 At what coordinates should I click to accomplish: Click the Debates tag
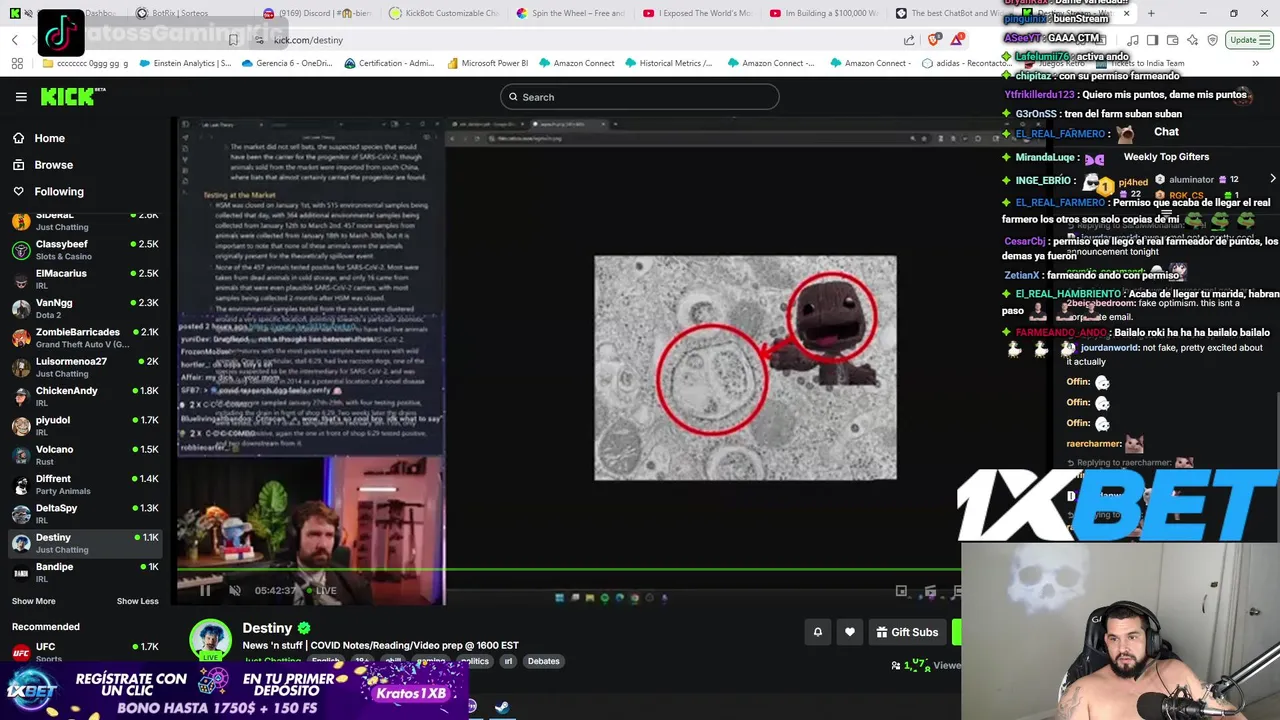tap(544, 661)
